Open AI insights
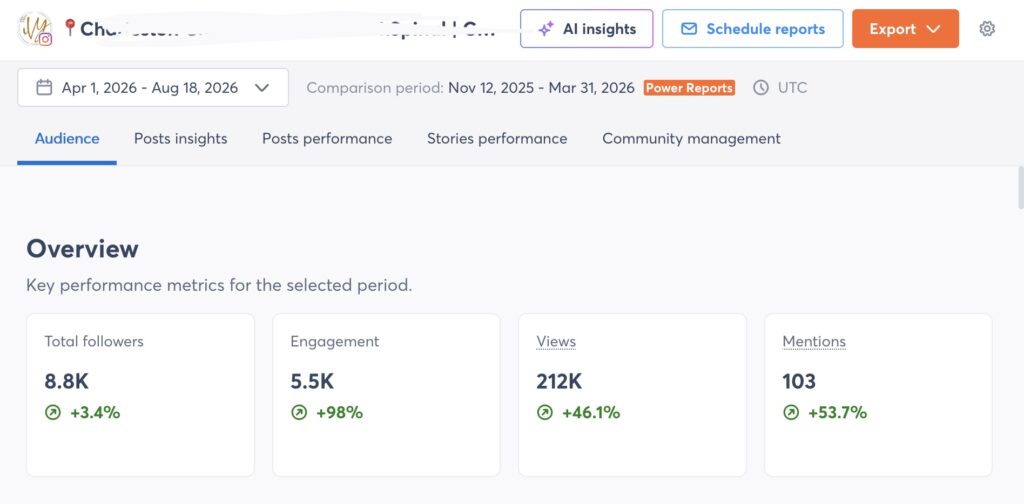The height and width of the screenshot is (504, 1024). click(x=586, y=29)
